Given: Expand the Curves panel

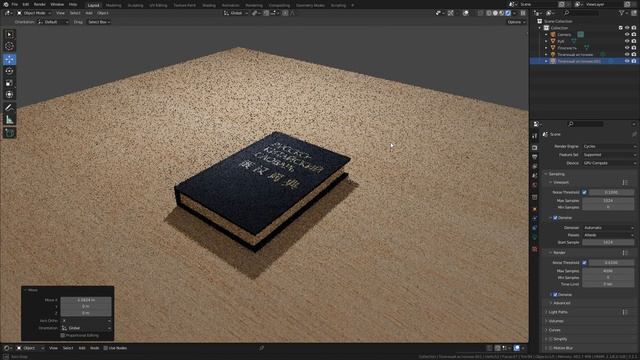Looking at the screenshot, I should tap(554, 330).
